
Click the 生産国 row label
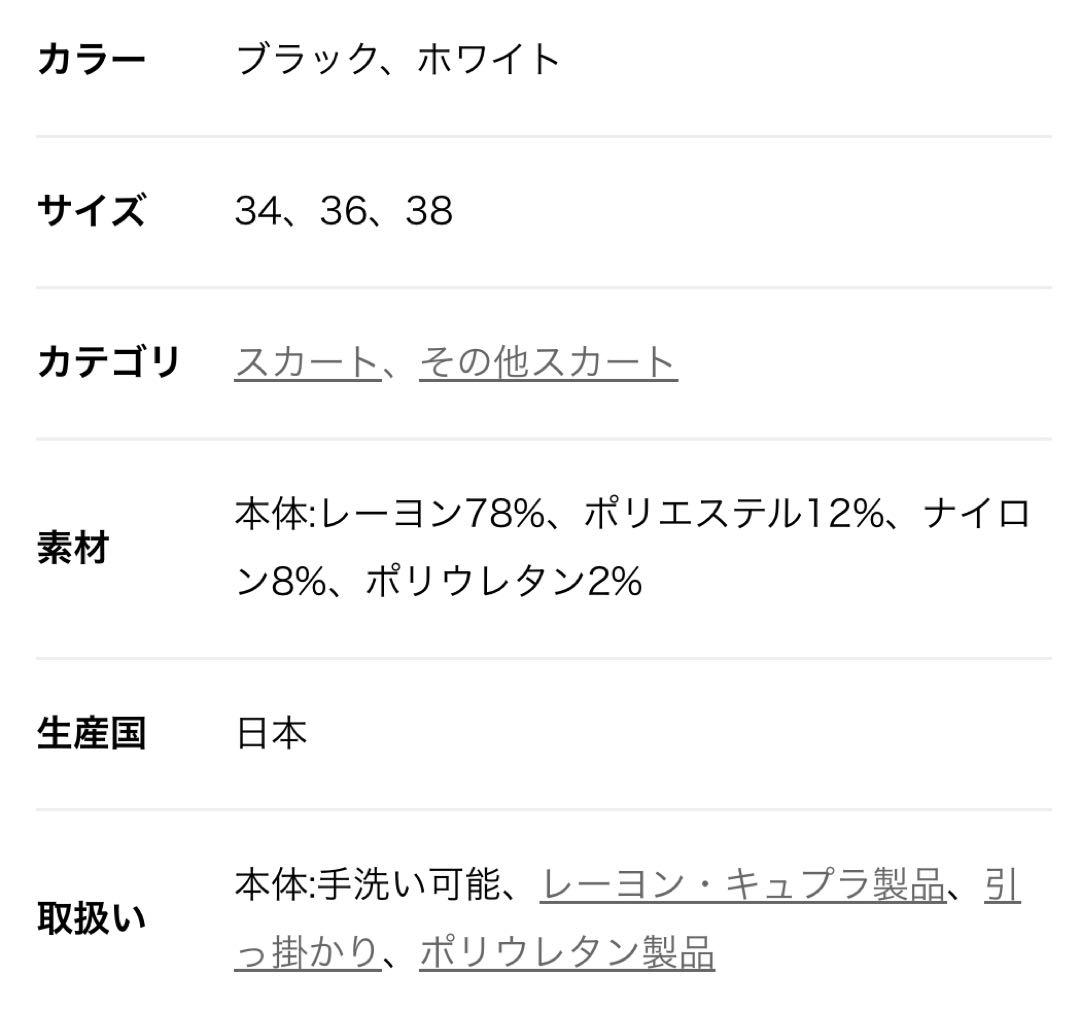(x=92, y=733)
